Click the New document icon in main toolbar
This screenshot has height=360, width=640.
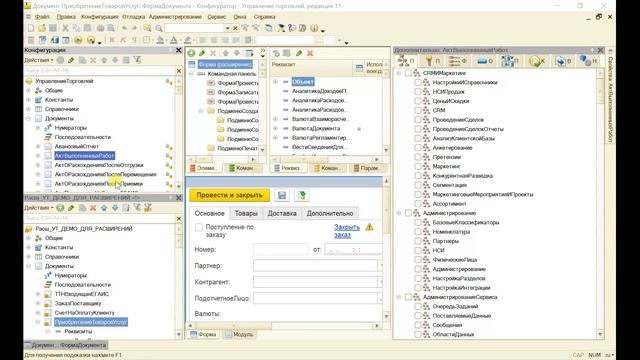31,28
